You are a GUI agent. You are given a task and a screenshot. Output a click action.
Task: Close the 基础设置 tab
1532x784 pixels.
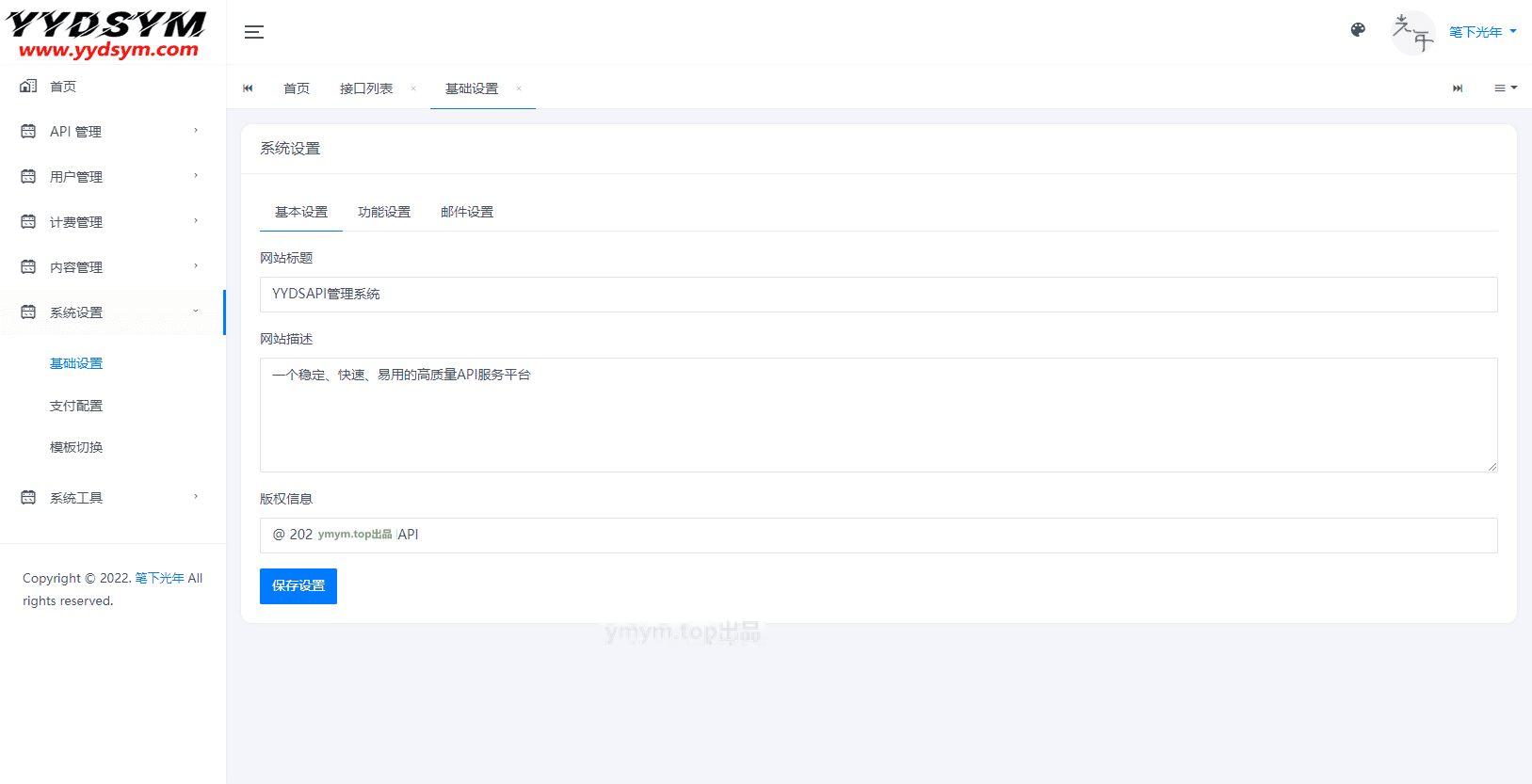[x=519, y=88]
